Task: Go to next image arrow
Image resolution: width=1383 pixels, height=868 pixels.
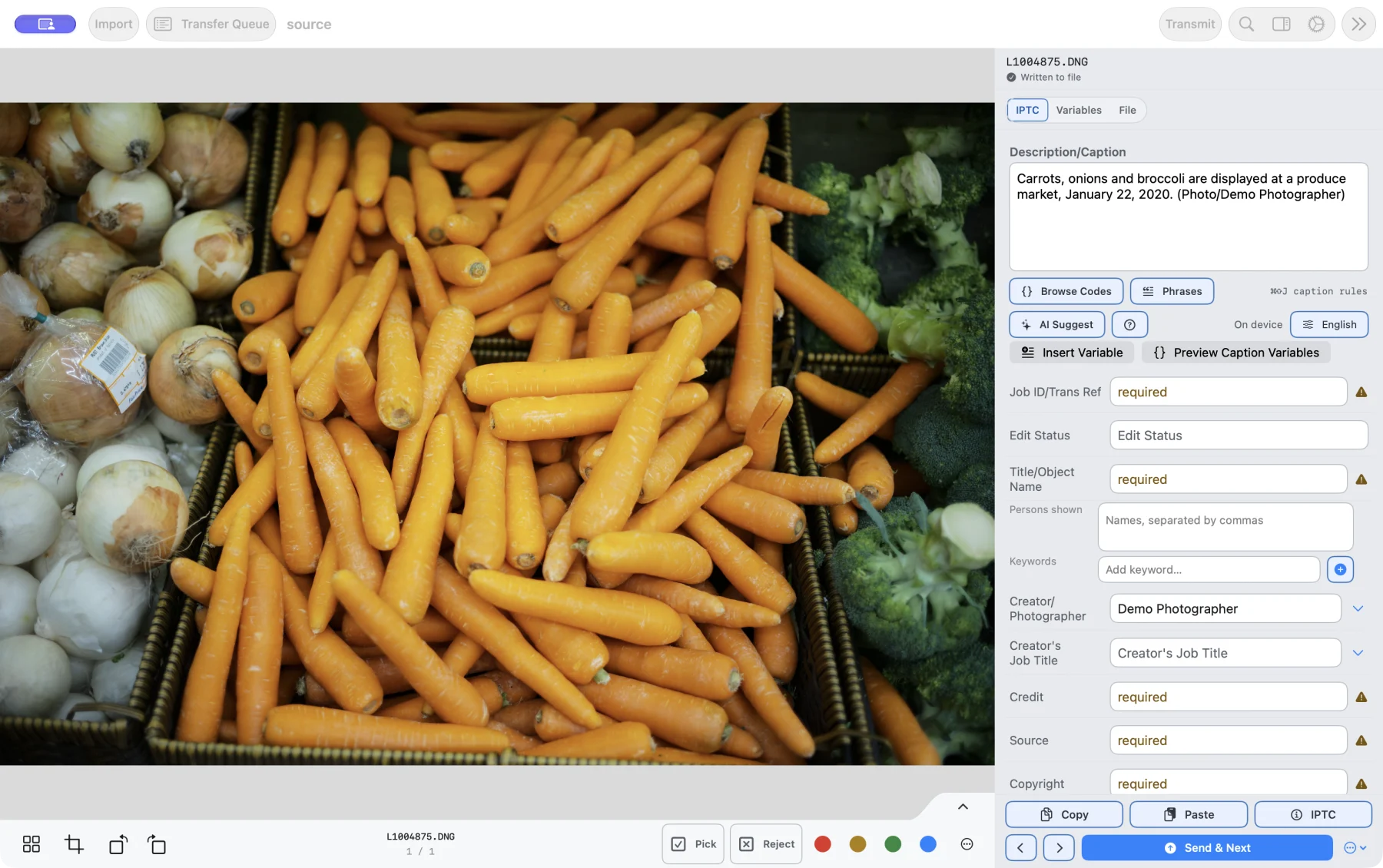Action: [x=1059, y=847]
